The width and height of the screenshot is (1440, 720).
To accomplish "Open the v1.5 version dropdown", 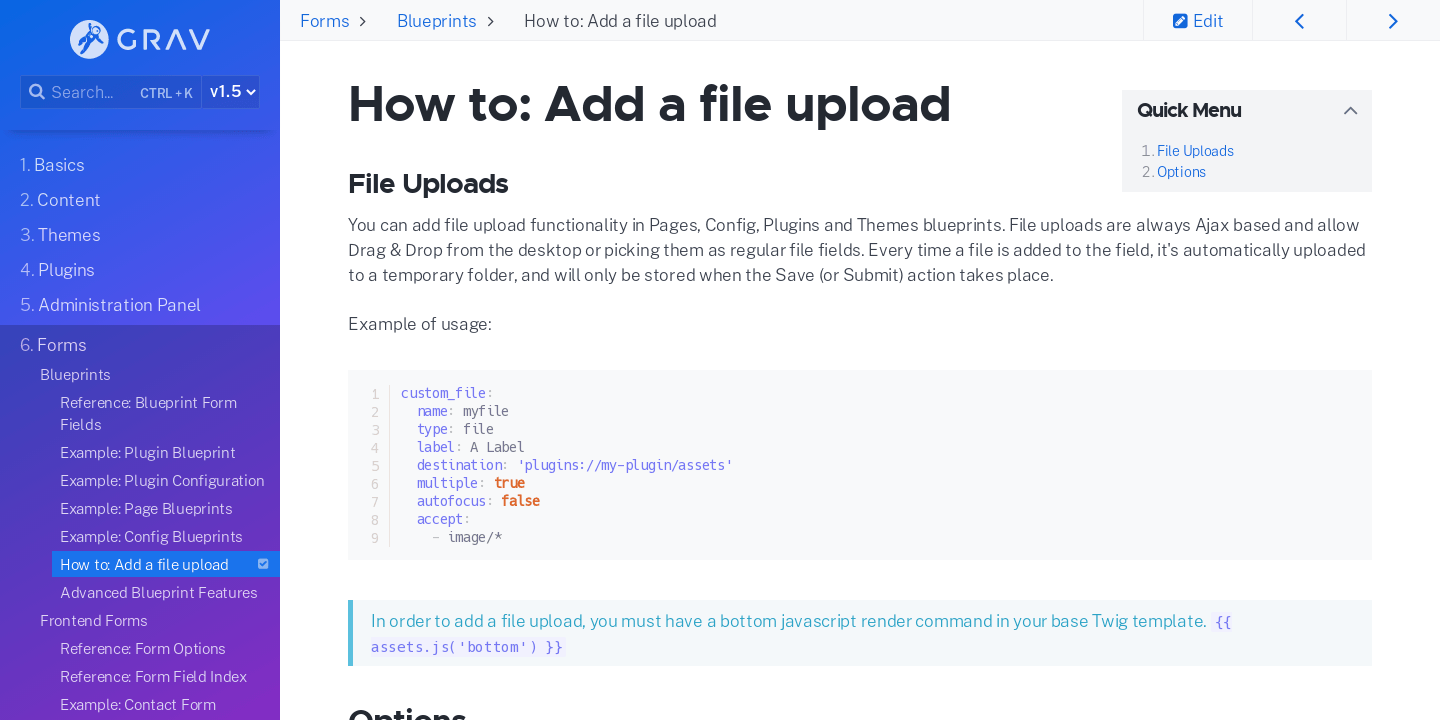I will tap(231, 91).
